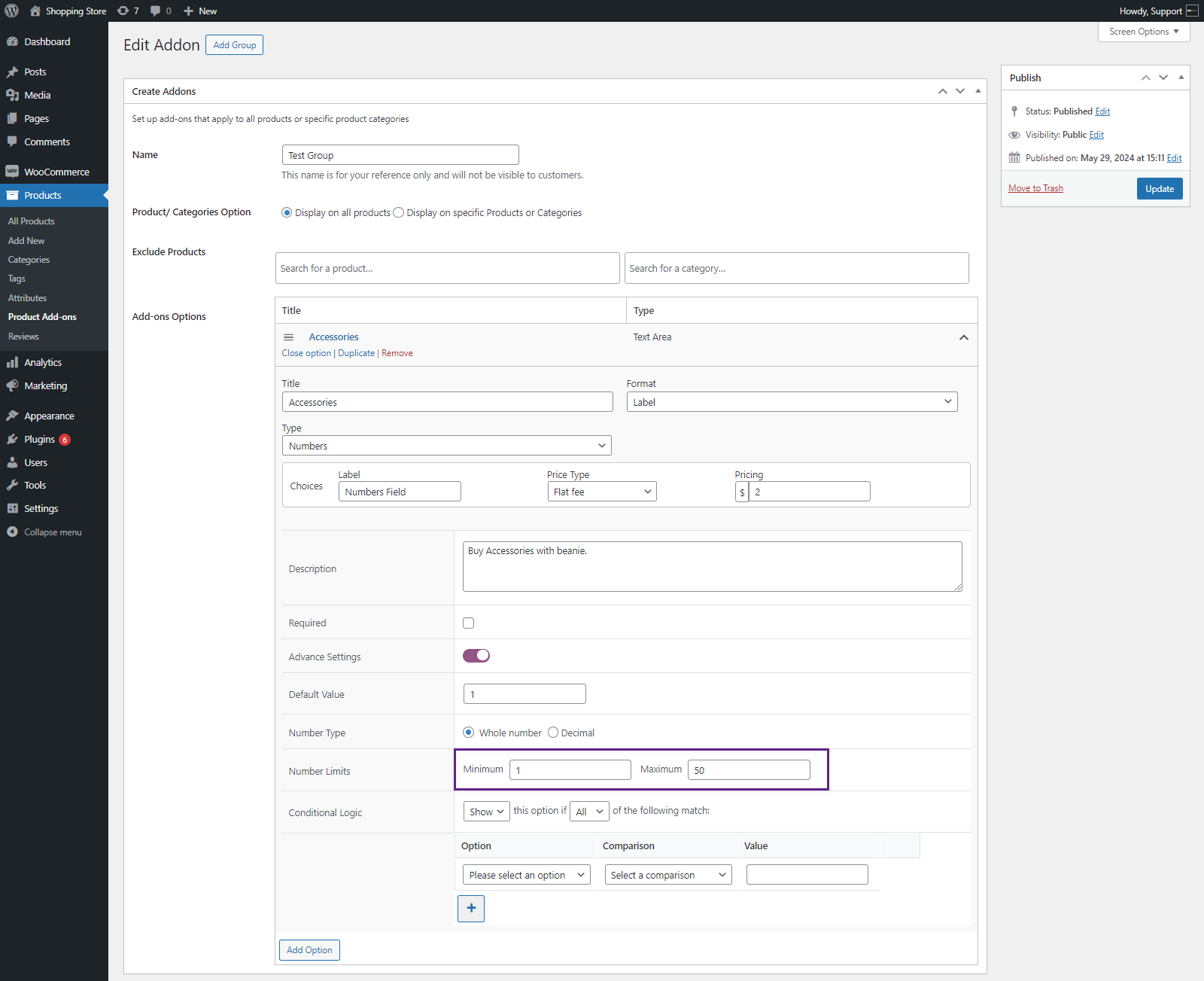Select Display on specific Products or Categories
The height and width of the screenshot is (981, 1204).
click(399, 212)
